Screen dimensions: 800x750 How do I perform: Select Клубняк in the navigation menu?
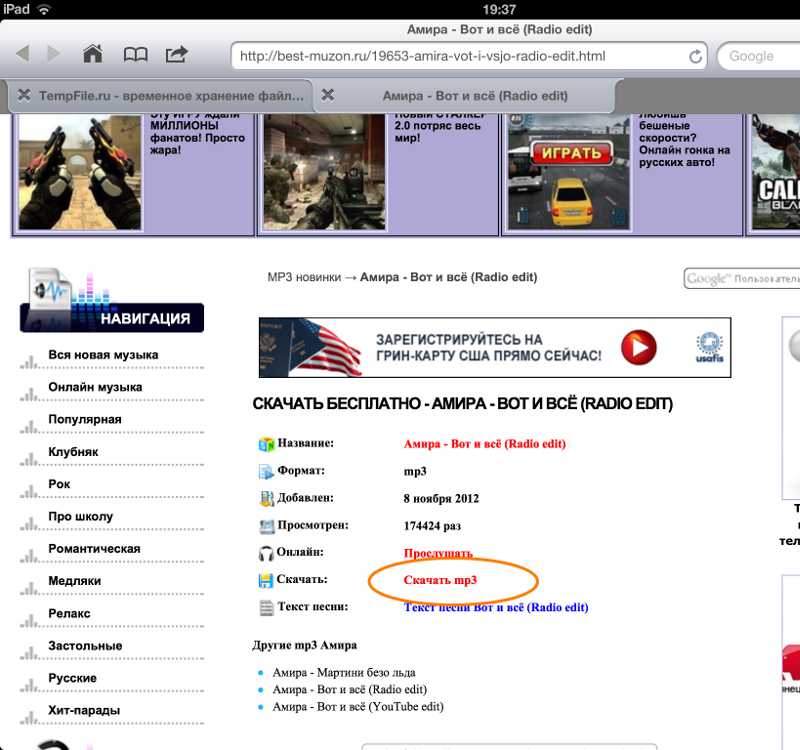[x=73, y=452]
